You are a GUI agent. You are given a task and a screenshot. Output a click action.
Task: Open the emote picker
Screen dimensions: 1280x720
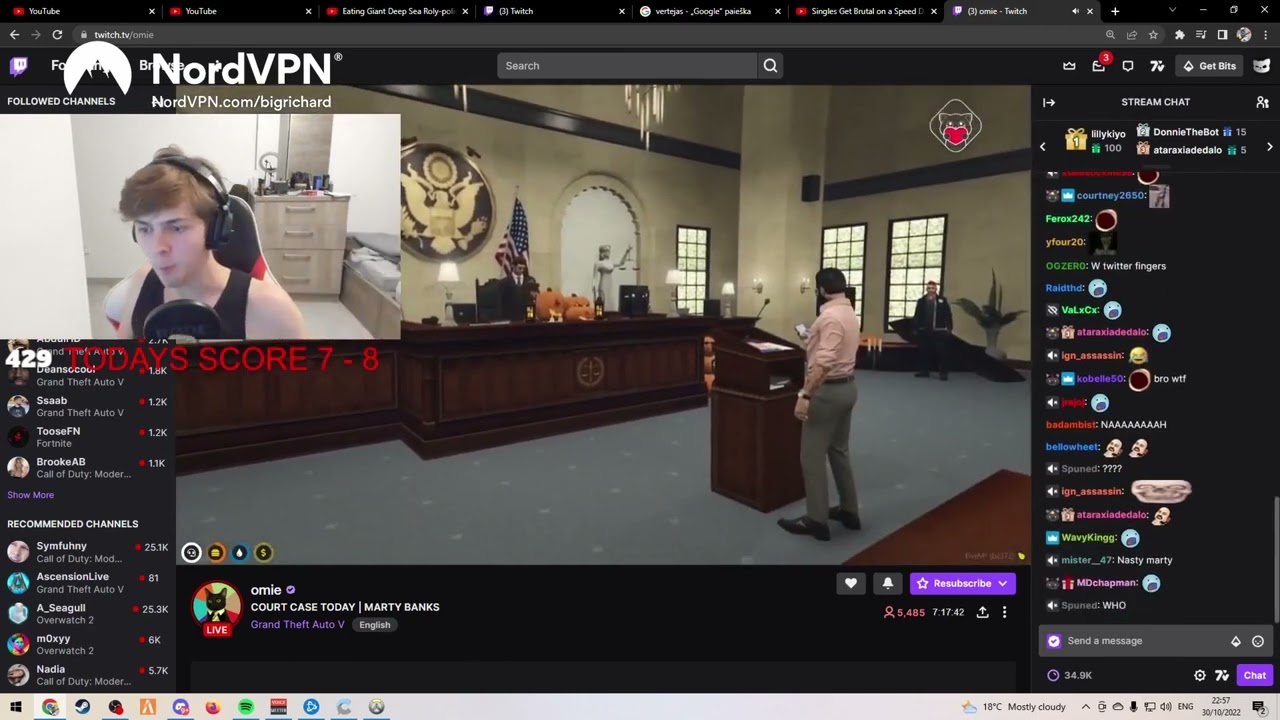tap(1258, 641)
